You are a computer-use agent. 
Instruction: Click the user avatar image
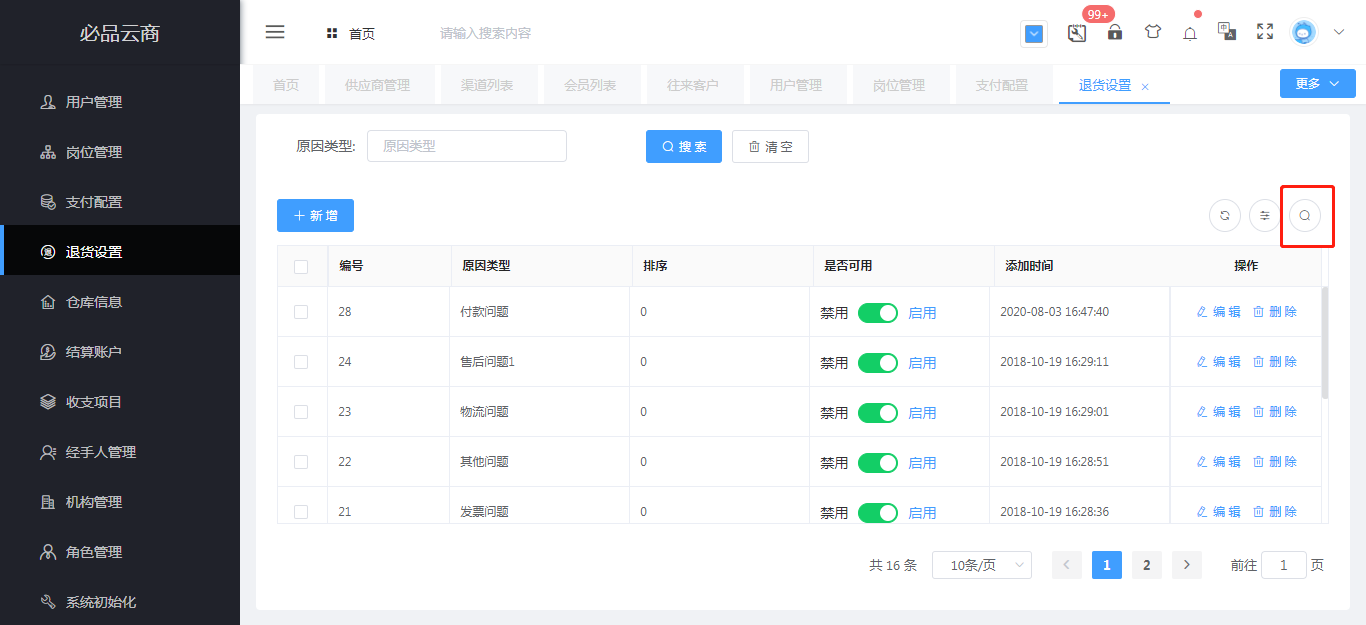tap(1304, 32)
